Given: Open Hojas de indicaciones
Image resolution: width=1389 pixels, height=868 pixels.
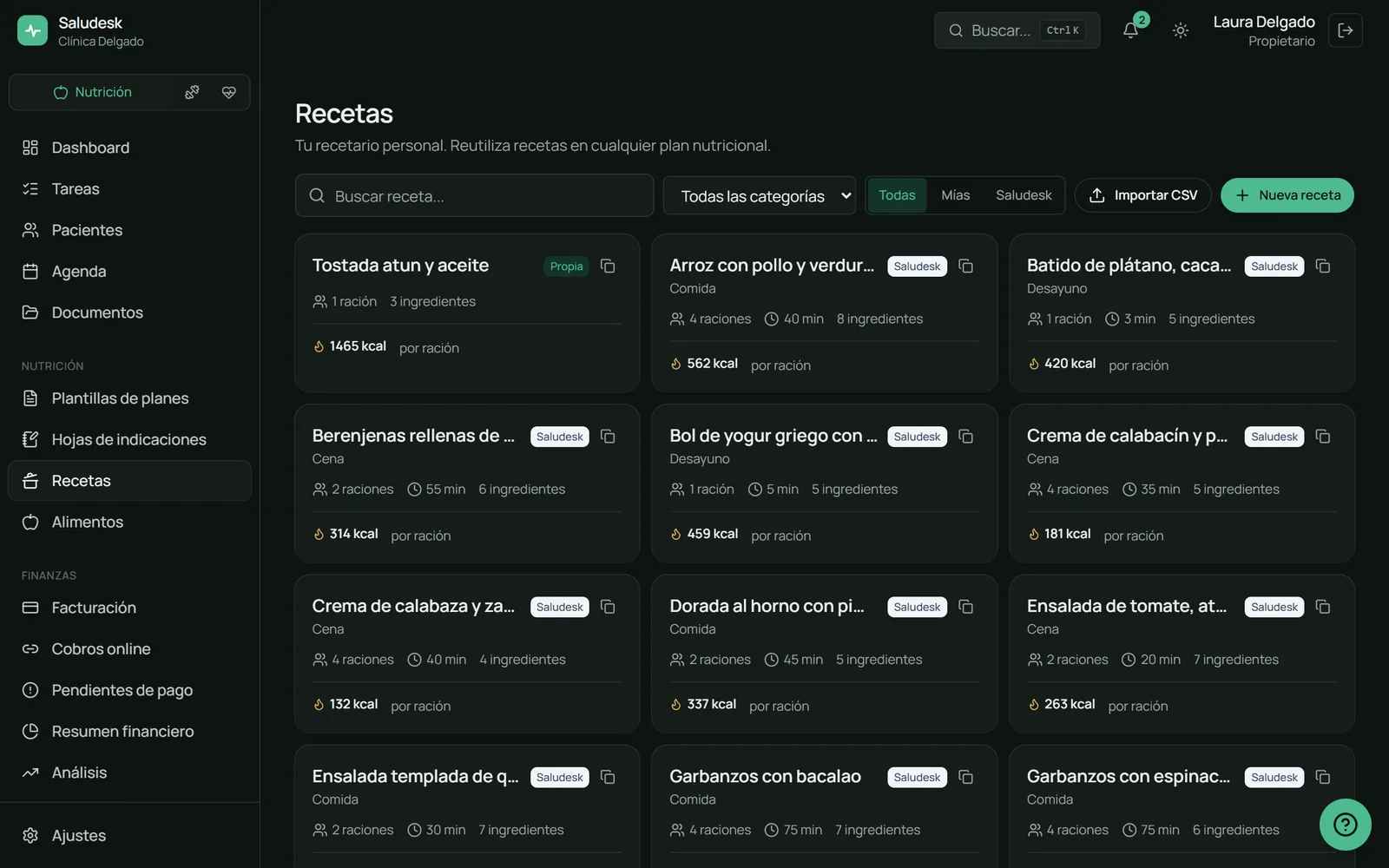Looking at the screenshot, I should click(x=129, y=439).
